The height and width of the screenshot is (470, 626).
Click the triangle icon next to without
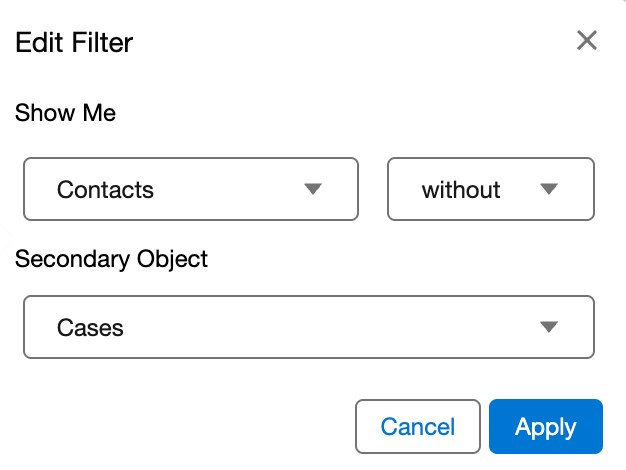[x=547, y=189]
